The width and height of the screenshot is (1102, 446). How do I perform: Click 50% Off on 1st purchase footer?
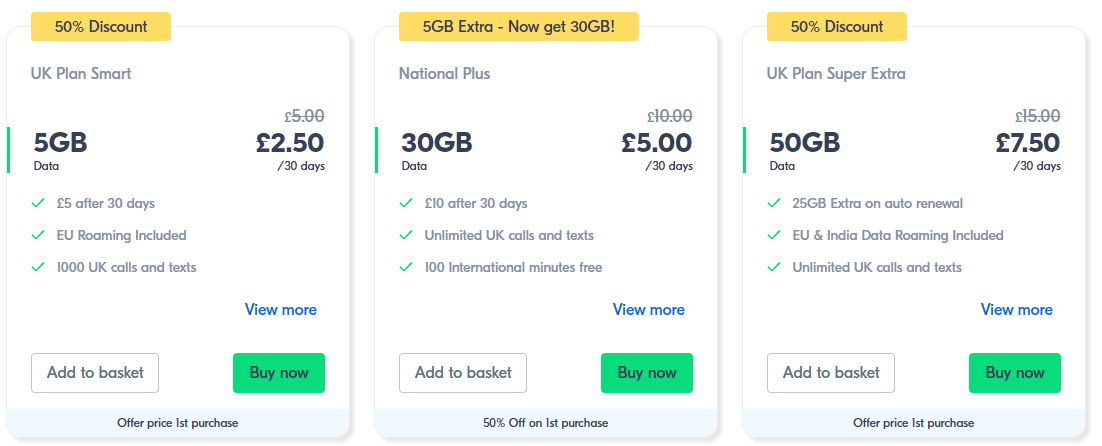546,423
